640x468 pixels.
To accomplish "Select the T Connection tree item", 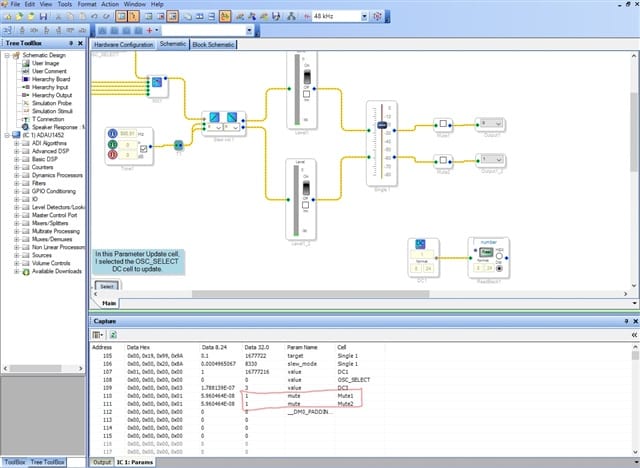I will (48, 119).
